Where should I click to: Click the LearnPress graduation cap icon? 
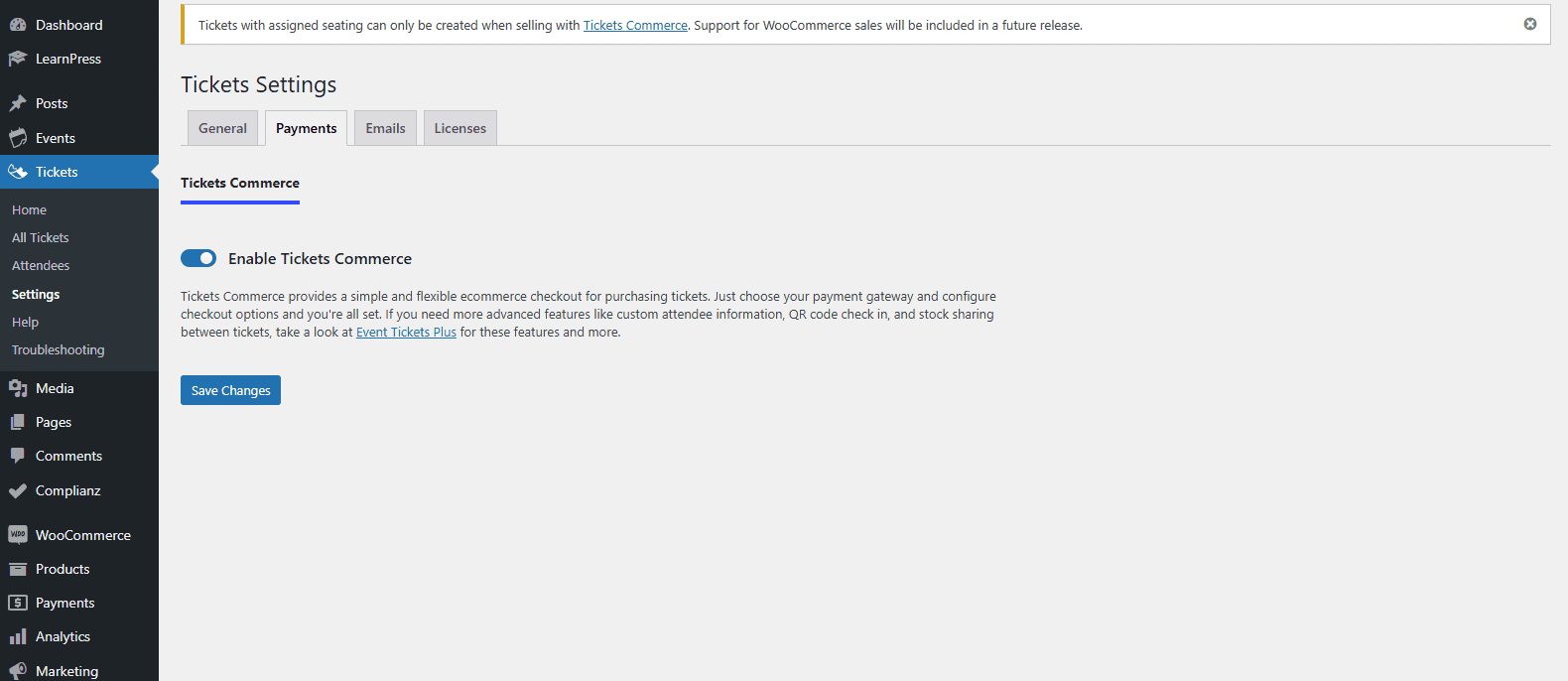(x=18, y=59)
